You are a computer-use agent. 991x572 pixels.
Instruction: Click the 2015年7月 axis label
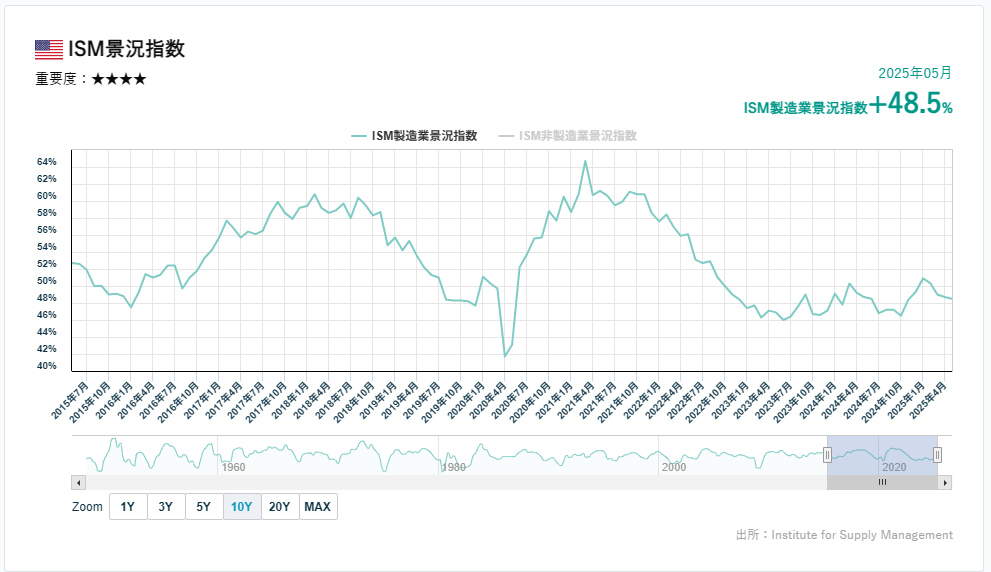pyautogui.click(x=70, y=400)
